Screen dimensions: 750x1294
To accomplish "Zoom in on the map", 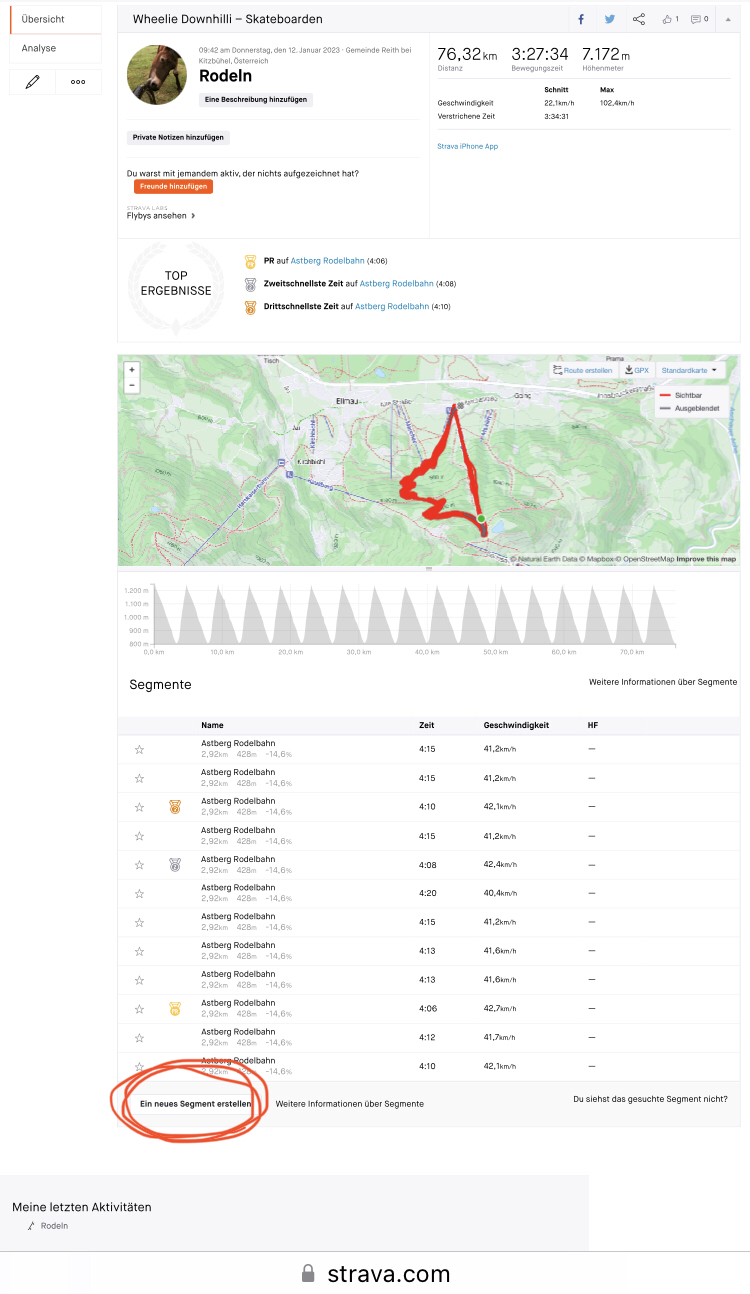I will point(132,369).
